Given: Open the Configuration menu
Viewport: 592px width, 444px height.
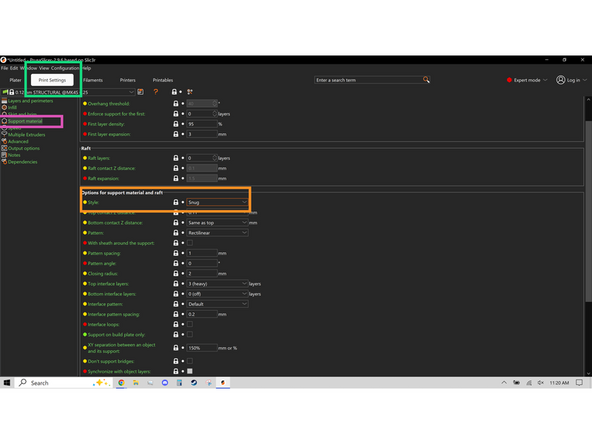Looking at the screenshot, I should 65,68.
